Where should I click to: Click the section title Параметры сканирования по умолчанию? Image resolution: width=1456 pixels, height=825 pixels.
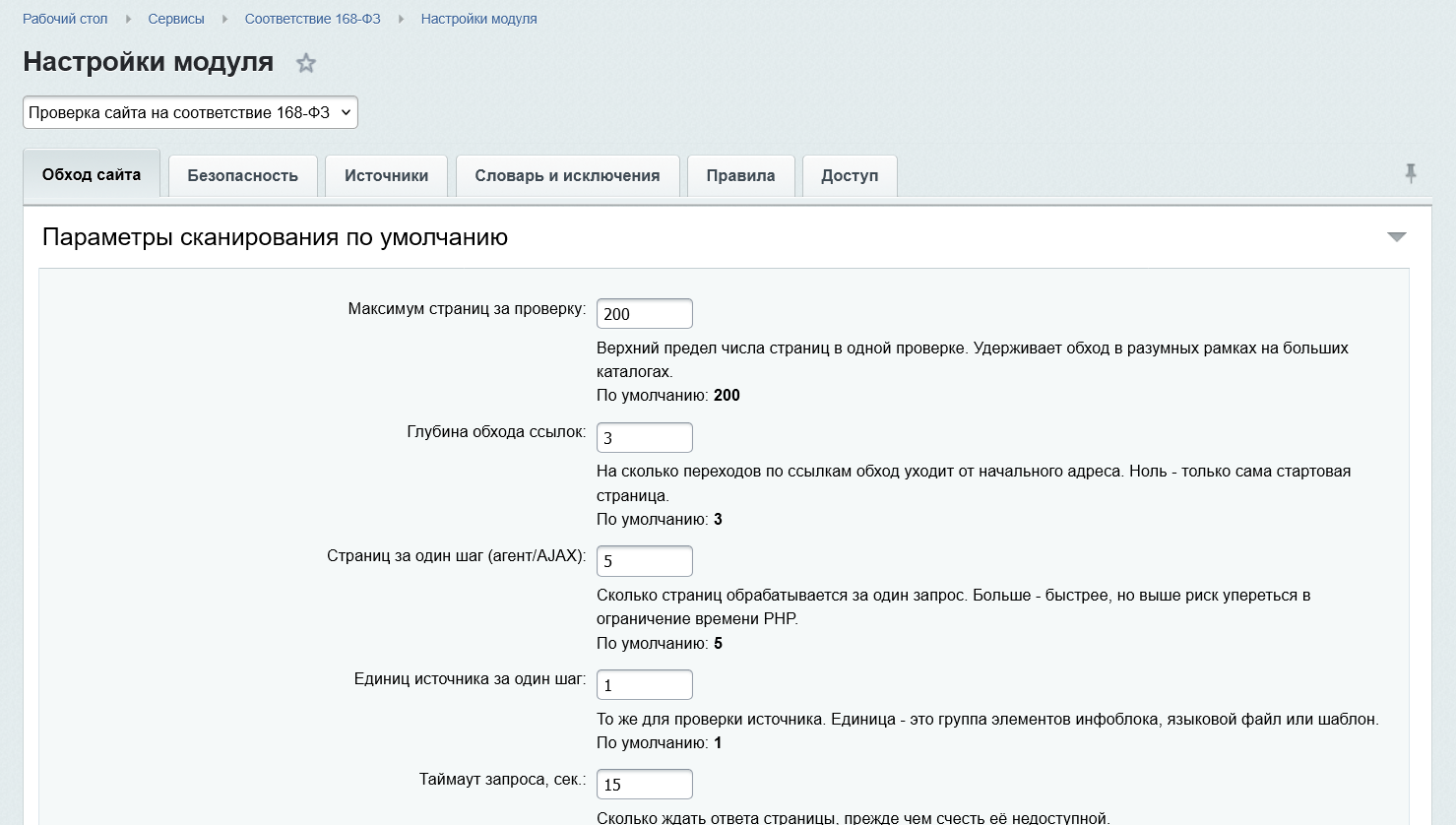click(275, 237)
